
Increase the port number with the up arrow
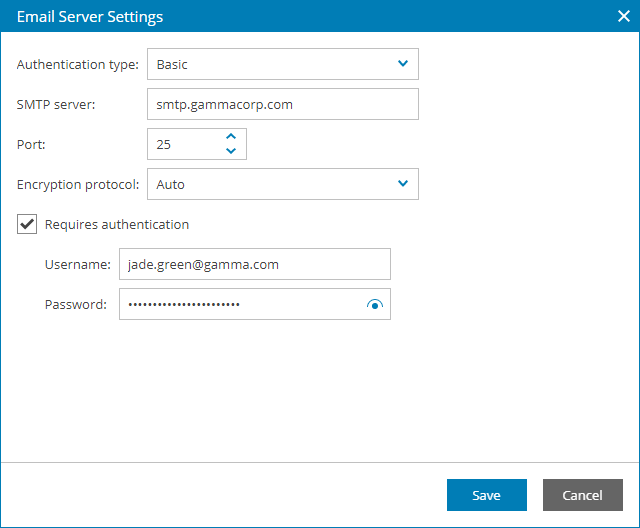pyautogui.click(x=231, y=136)
